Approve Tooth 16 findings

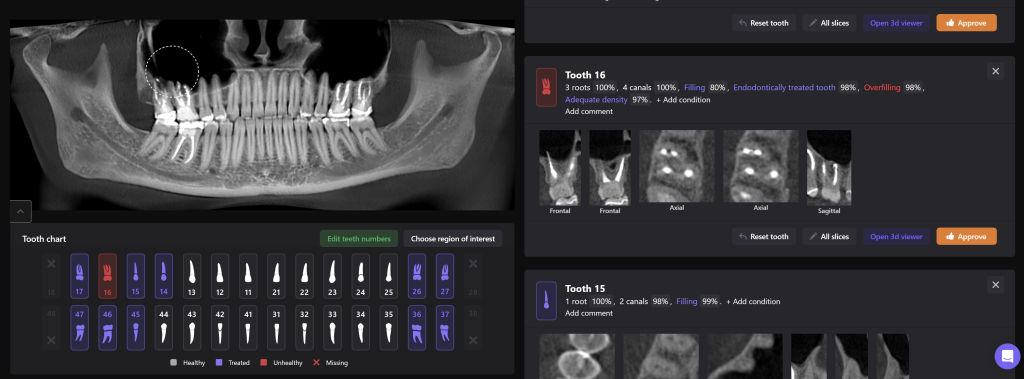point(967,237)
